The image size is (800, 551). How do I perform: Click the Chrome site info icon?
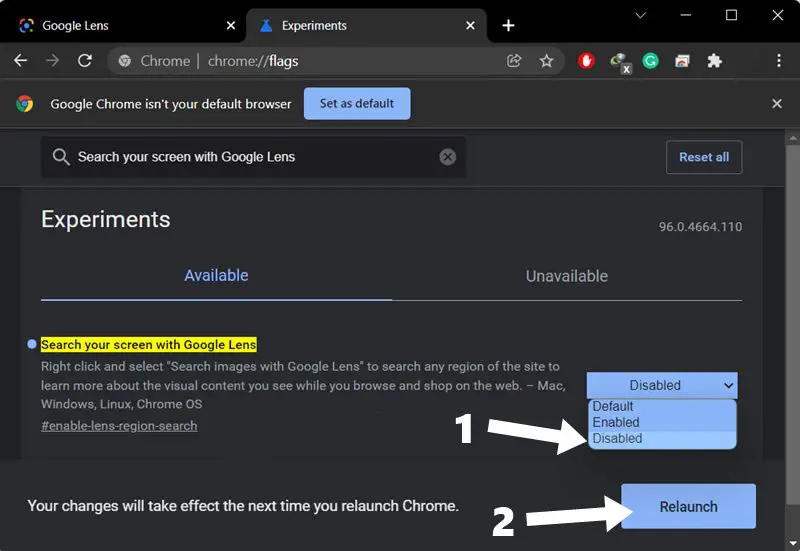click(124, 61)
